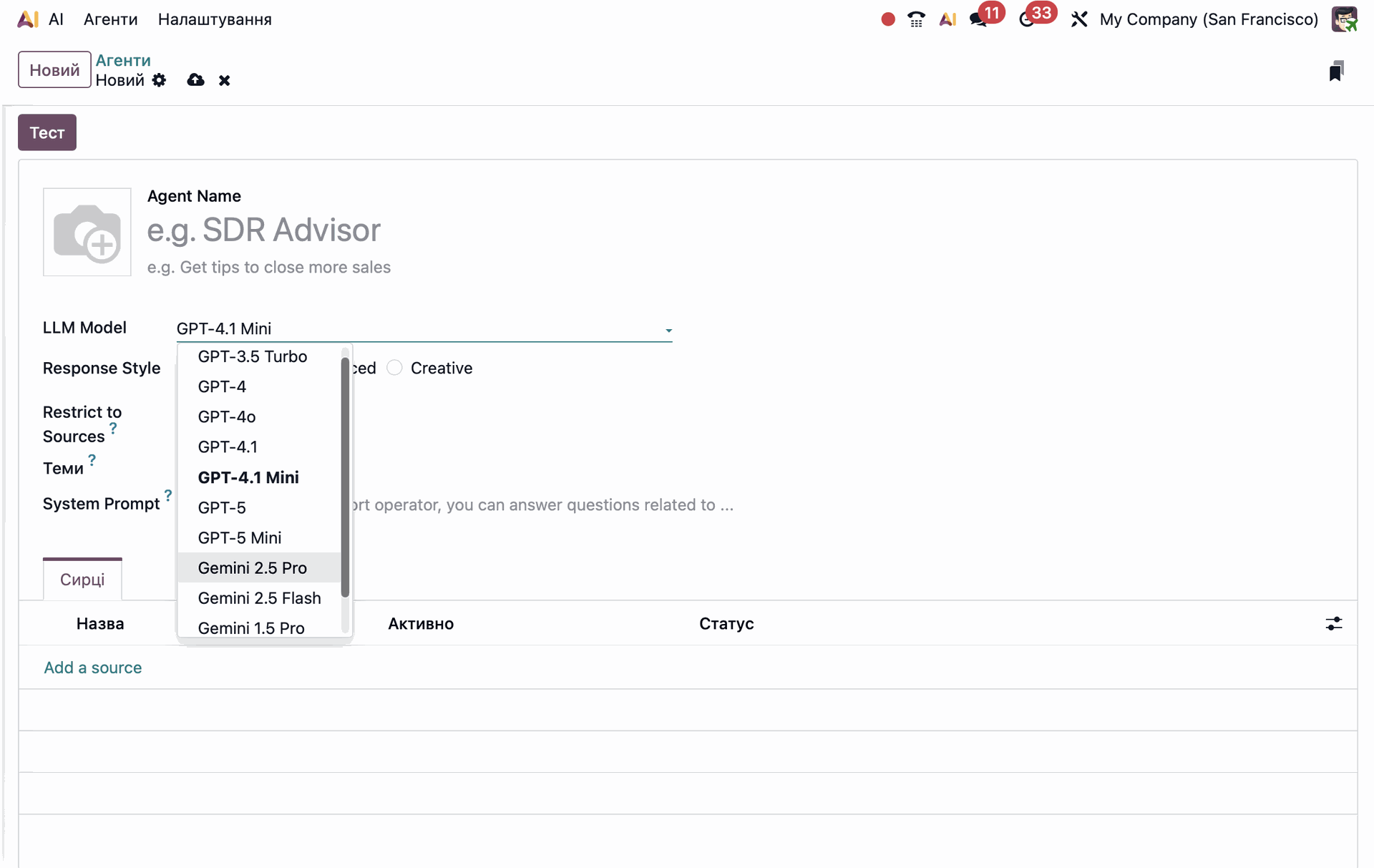Viewport: 1374px width, 868px height.
Task: Open the activities clock icon with 33 badge
Action: click(x=1028, y=19)
